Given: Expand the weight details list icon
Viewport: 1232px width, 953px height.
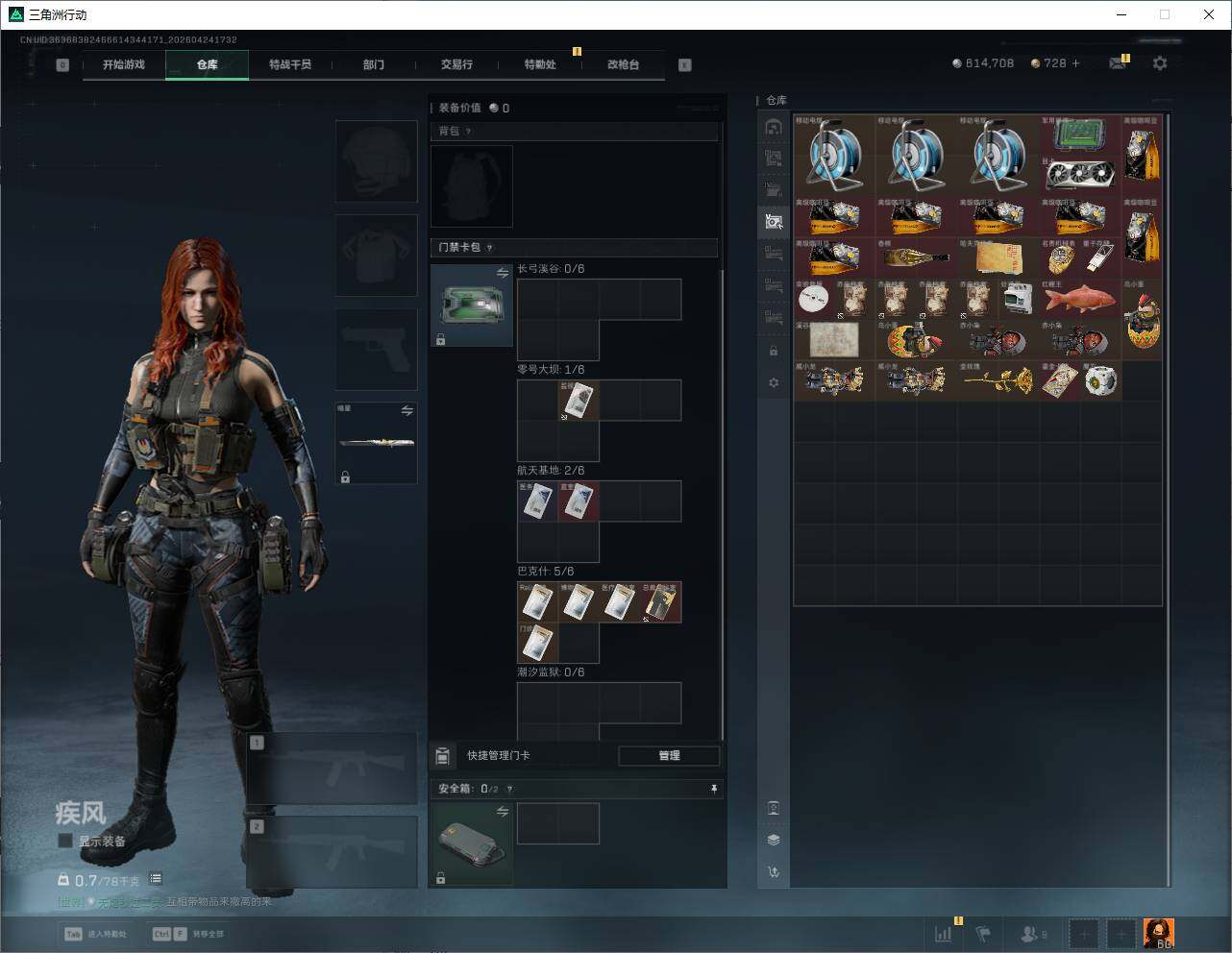Looking at the screenshot, I should [156, 878].
